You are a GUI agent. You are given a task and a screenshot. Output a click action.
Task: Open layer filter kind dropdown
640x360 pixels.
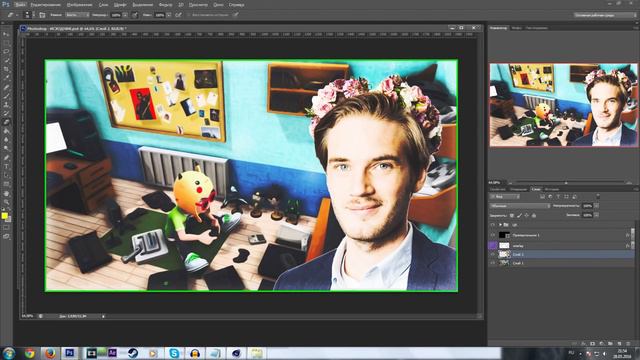pyautogui.click(x=505, y=197)
